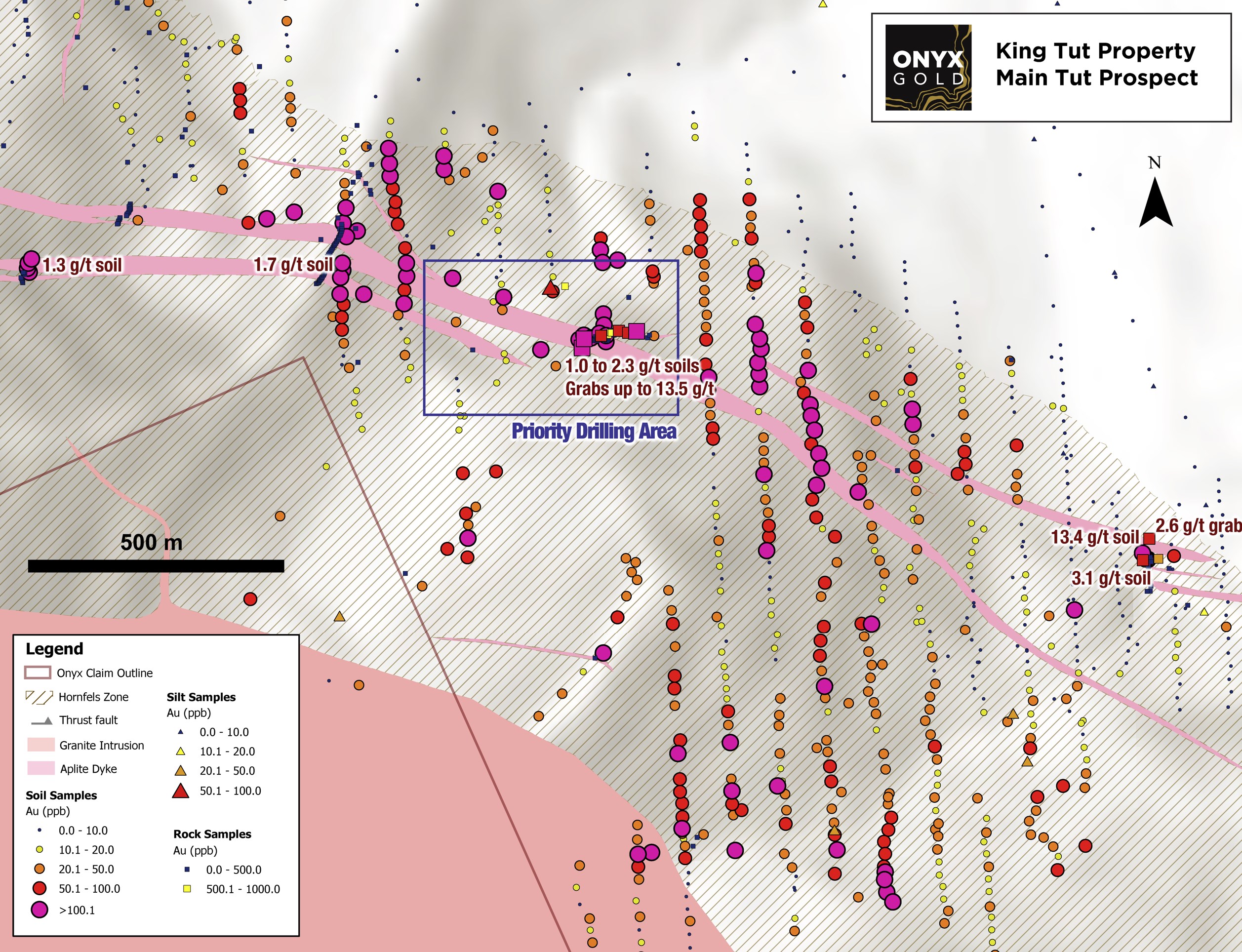Click the orange 20.1 - 50.0 soil circle in legend
Viewport: 1242px width, 952px height.
(x=39, y=869)
